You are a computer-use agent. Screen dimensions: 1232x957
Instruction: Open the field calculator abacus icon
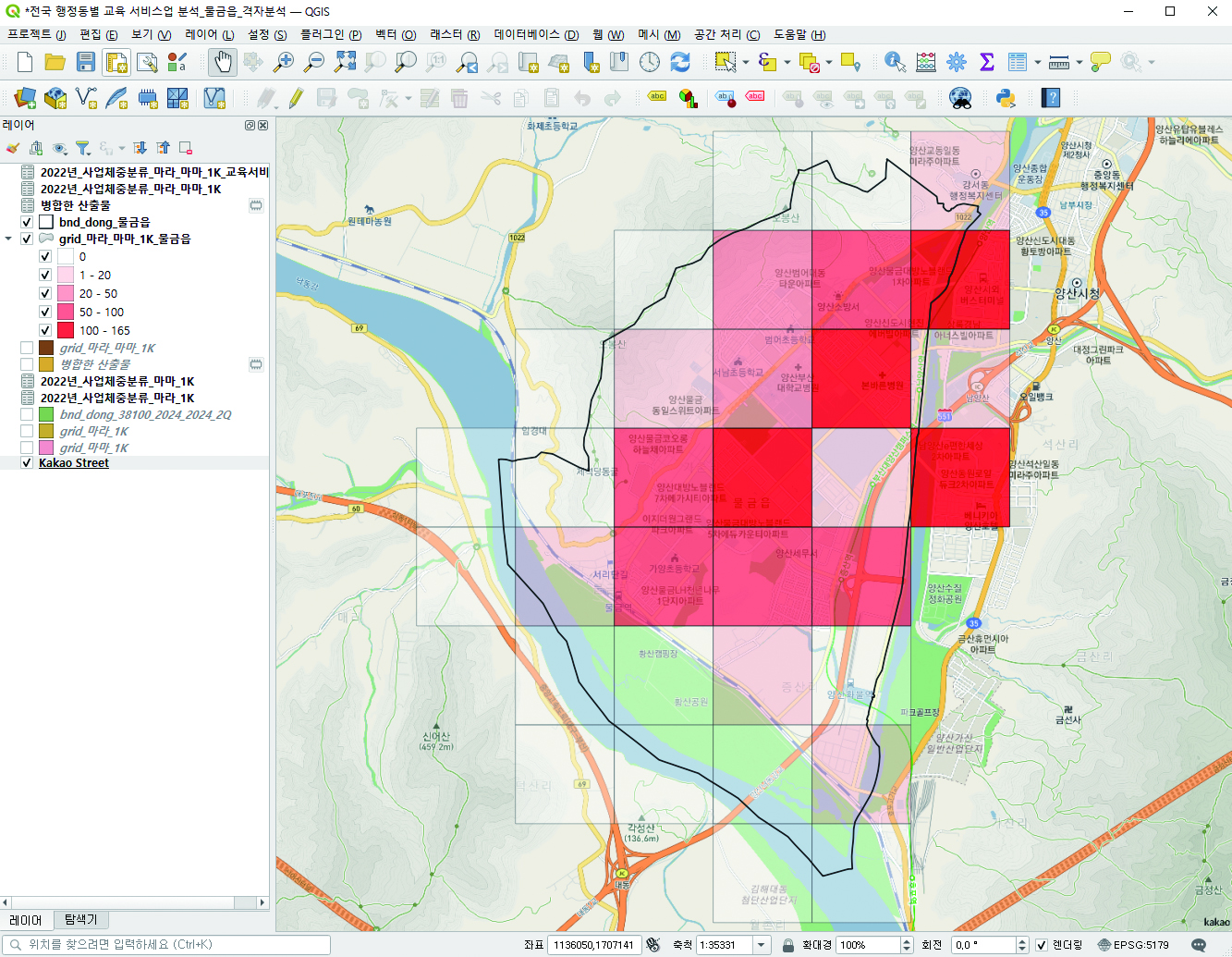coord(925,62)
